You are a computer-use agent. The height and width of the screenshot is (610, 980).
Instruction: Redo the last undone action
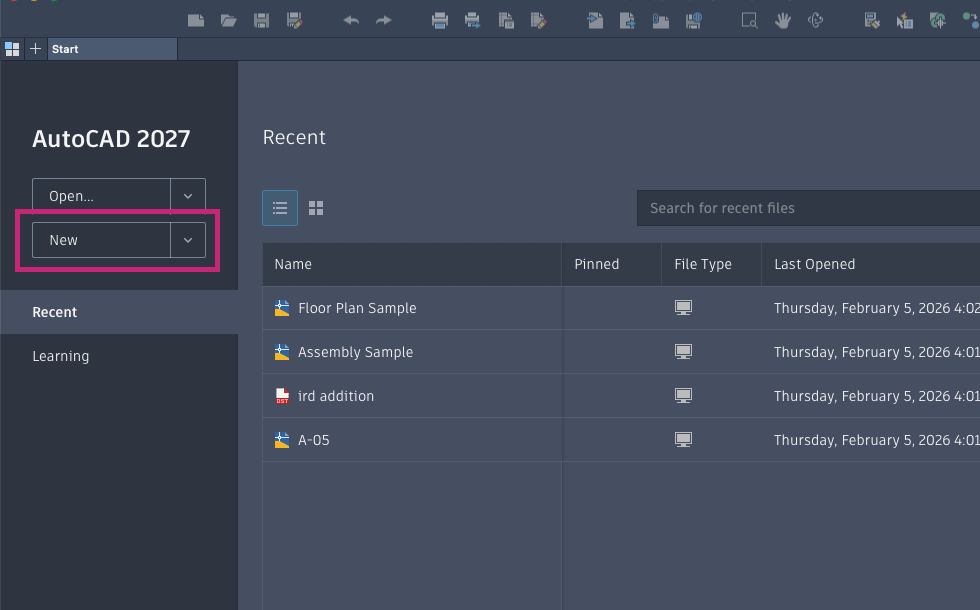coord(384,21)
